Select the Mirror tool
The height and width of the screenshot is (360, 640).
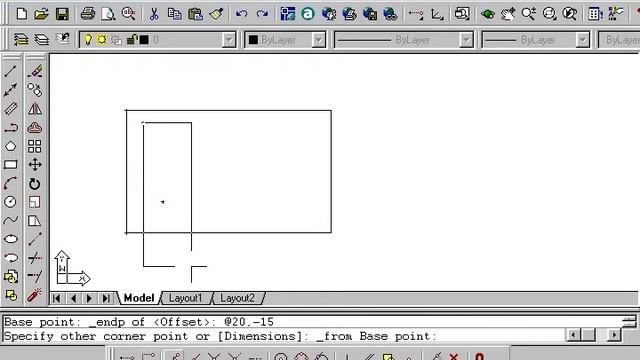pyautogui.click(x=35, y=109)
